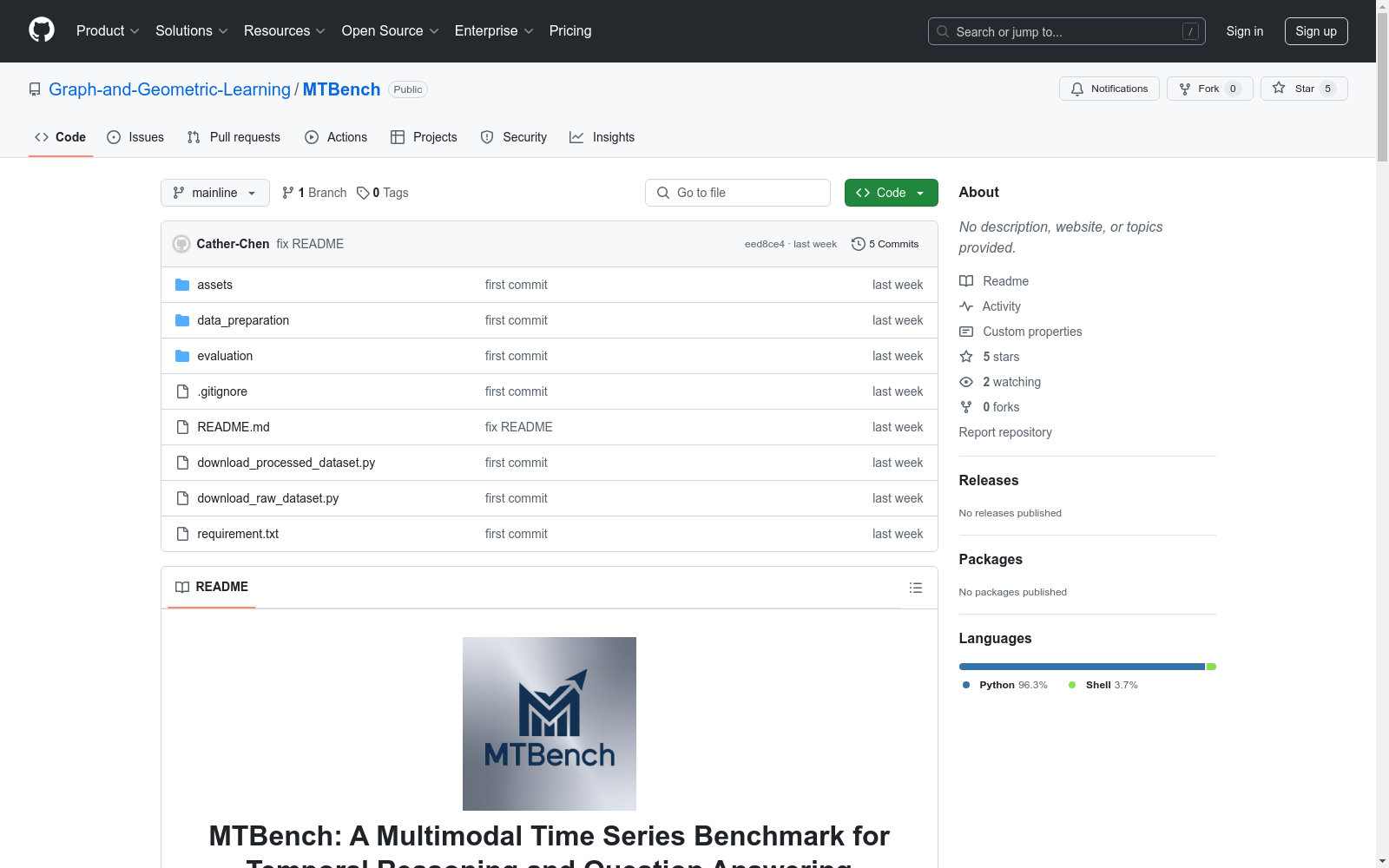The width and height of the screenshot is (1389, 868).
Task: Expand the Resources menu
Action: point(285,30)
